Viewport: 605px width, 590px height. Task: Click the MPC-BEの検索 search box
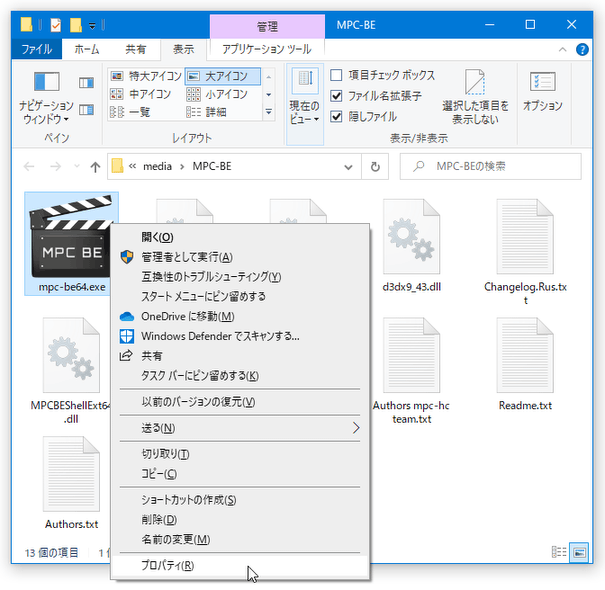point(490,166)
